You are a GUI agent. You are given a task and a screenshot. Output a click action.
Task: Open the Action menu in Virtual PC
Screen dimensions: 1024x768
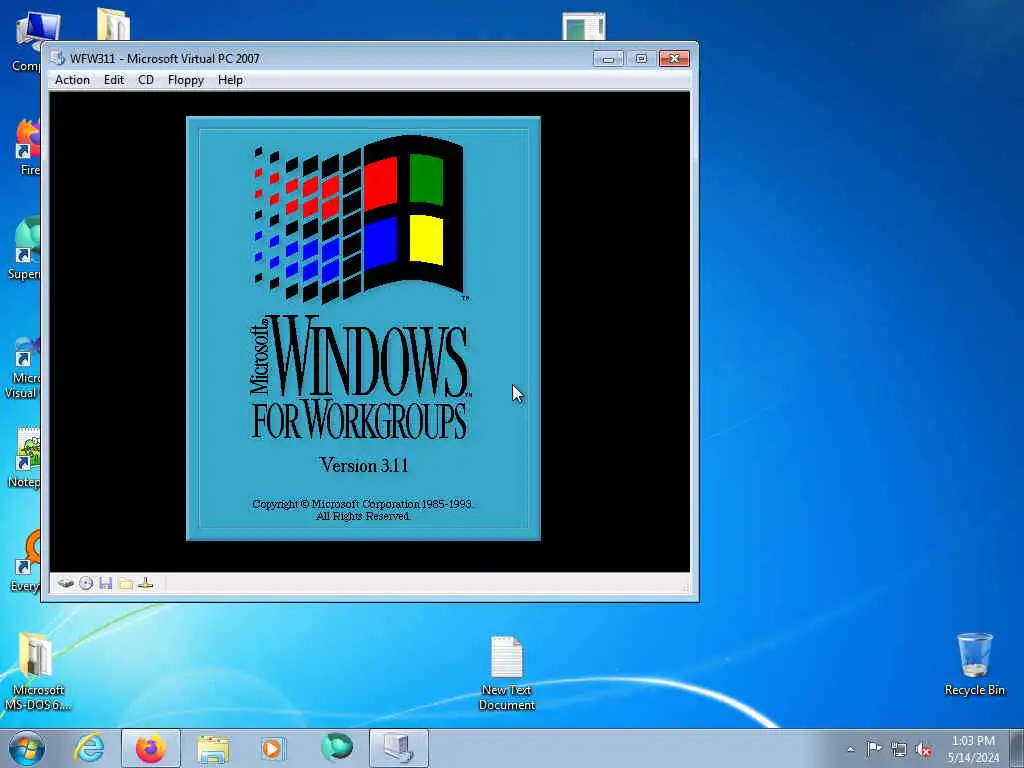click(x=72, y=80)
